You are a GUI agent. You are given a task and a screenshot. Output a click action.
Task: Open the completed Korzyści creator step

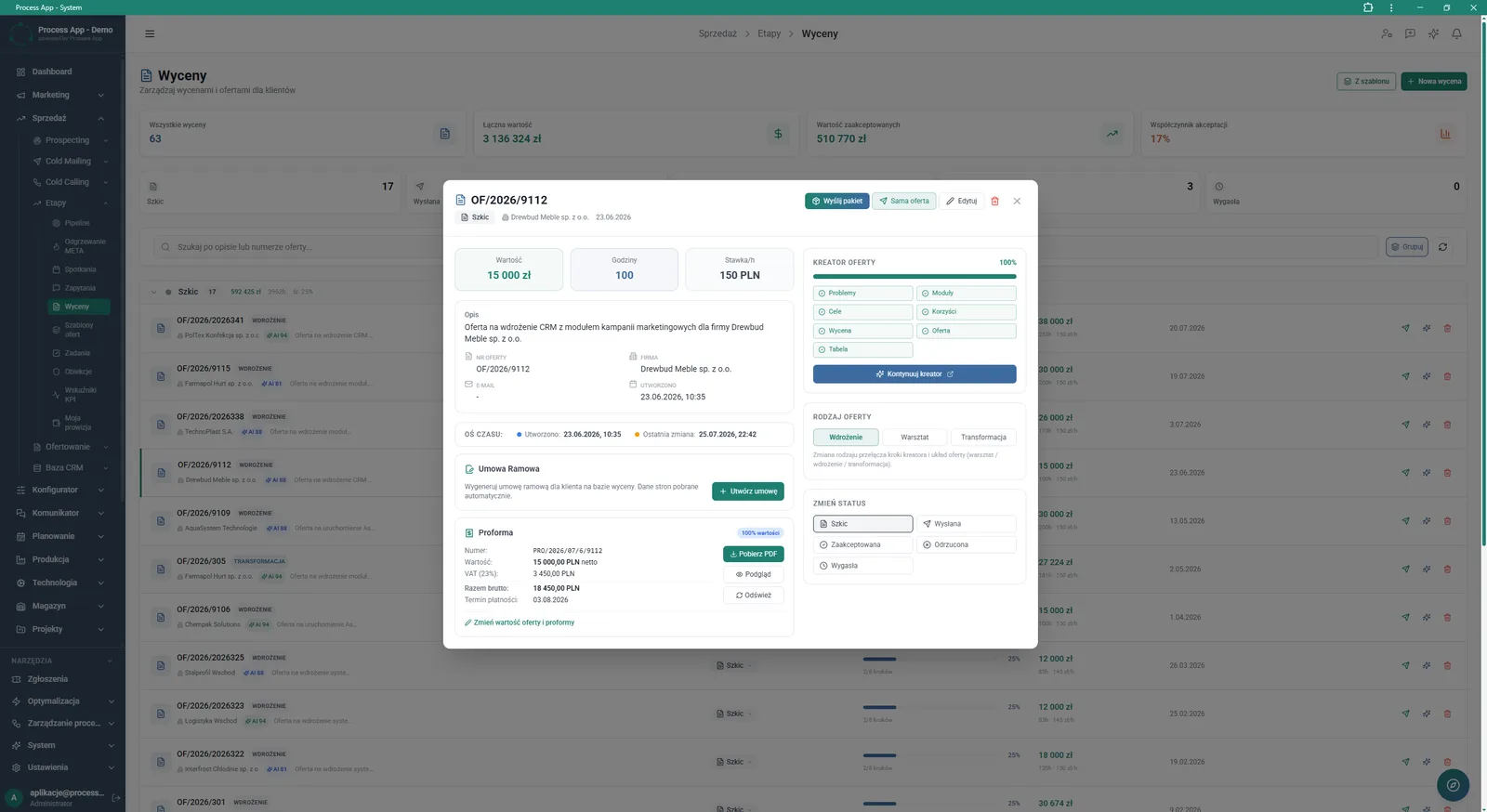coord(966,312)
